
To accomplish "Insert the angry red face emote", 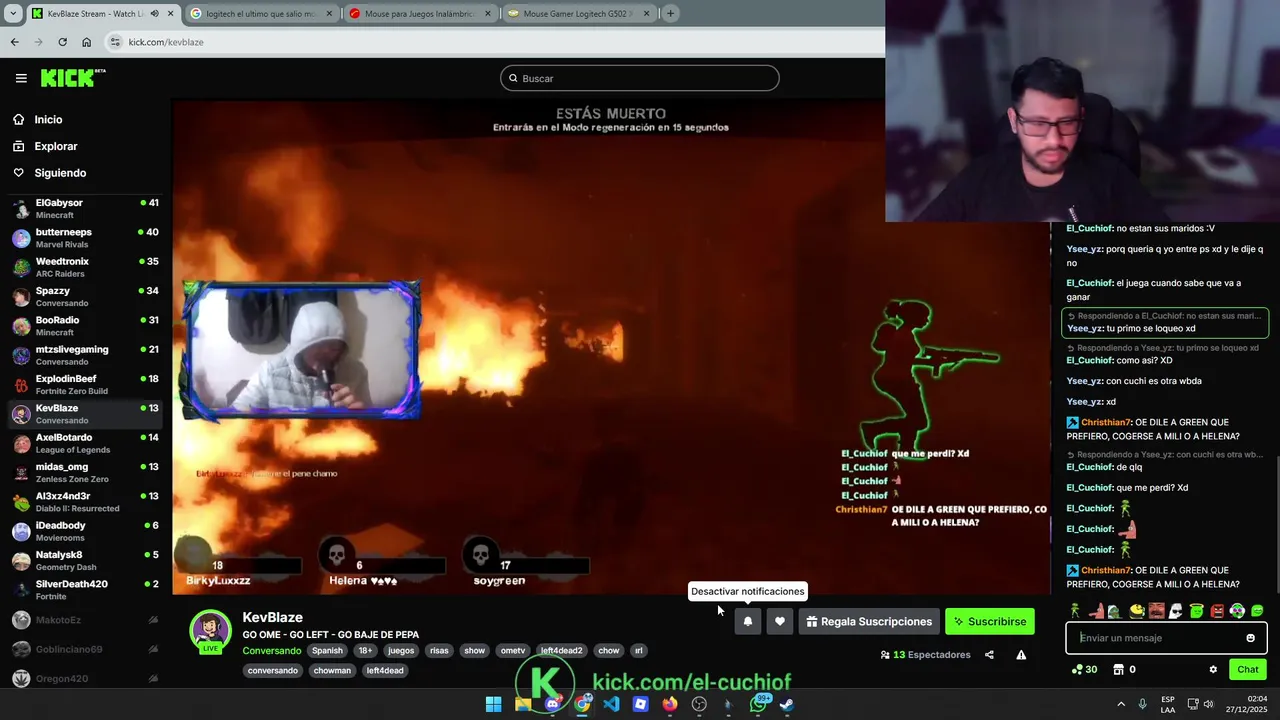I will click(x=1217, y=611).
